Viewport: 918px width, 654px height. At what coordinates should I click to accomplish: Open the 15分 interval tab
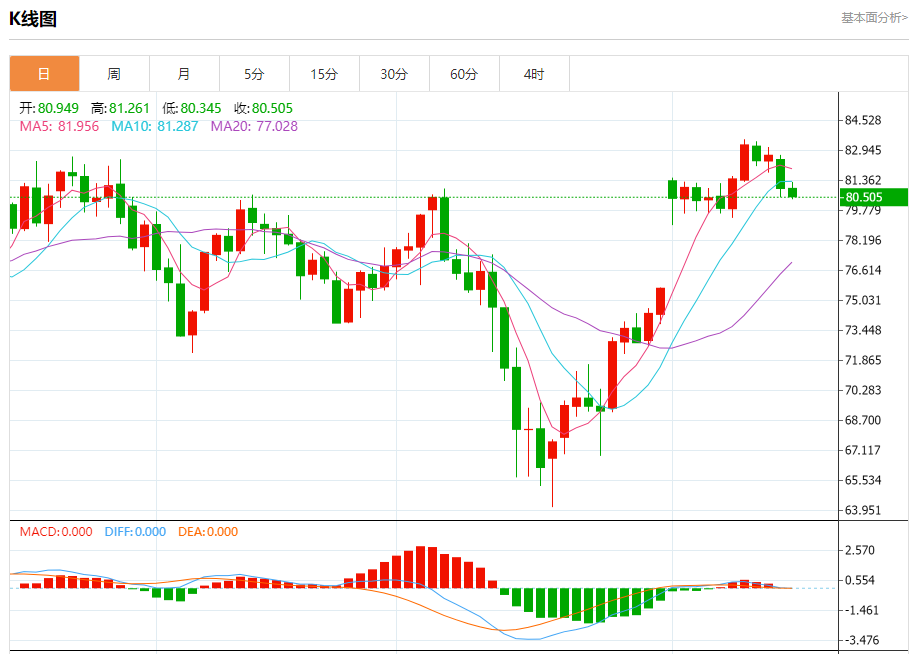[324, 74]
